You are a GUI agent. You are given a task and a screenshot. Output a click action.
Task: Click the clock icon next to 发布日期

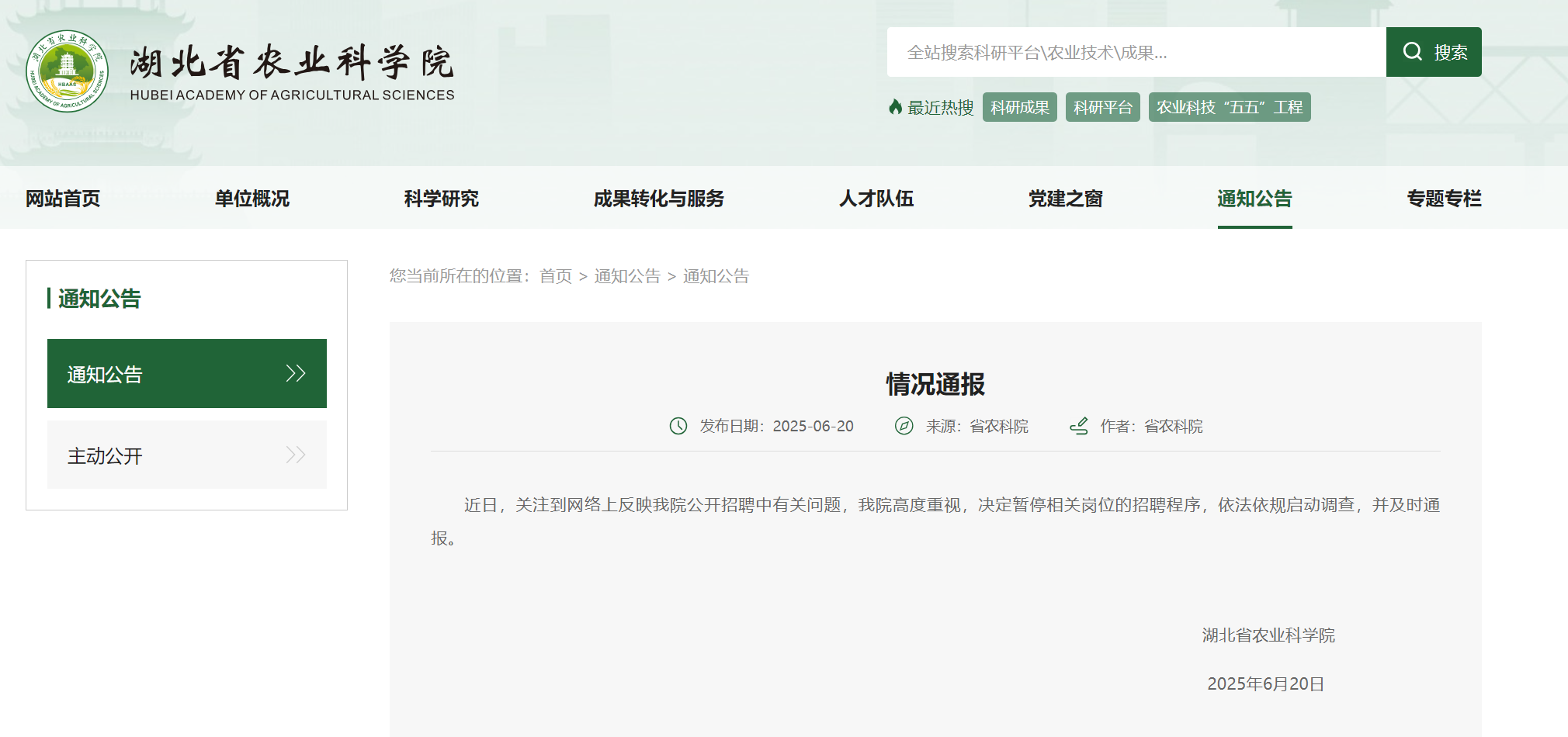click(x=678, y=426)
